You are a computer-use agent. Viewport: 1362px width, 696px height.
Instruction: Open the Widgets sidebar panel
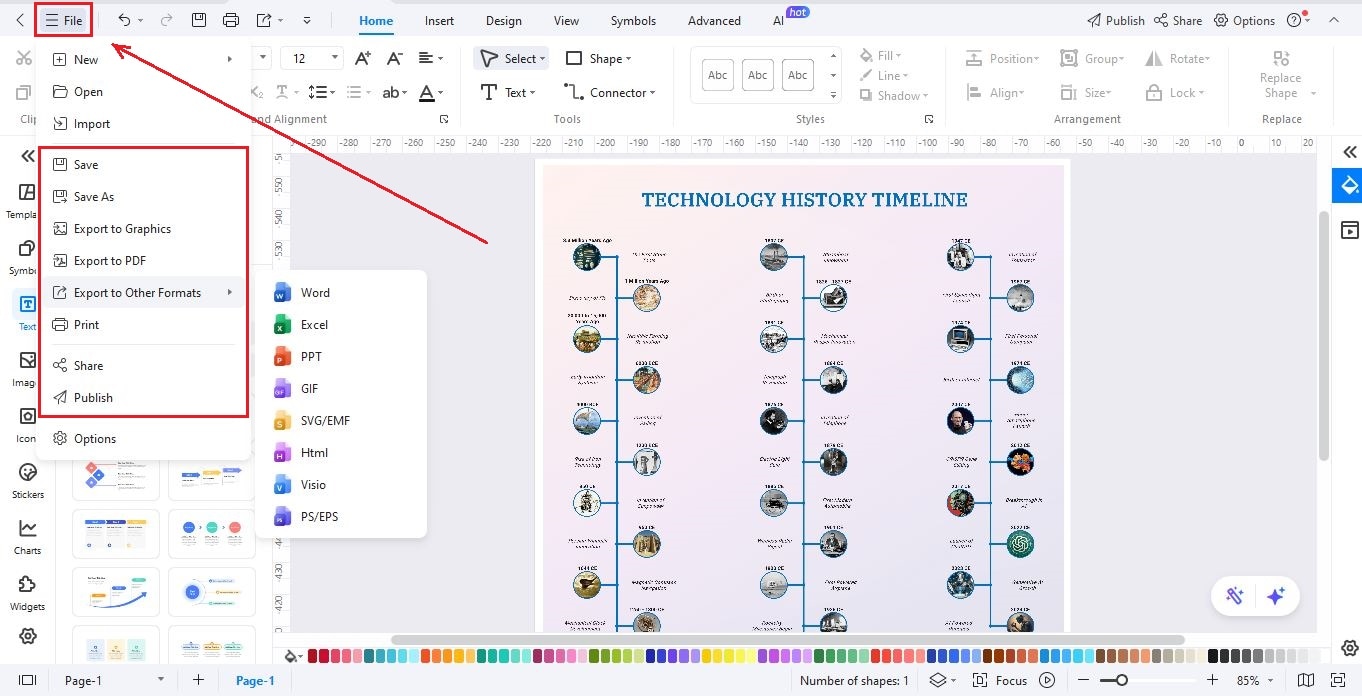(x=28, y=592)
